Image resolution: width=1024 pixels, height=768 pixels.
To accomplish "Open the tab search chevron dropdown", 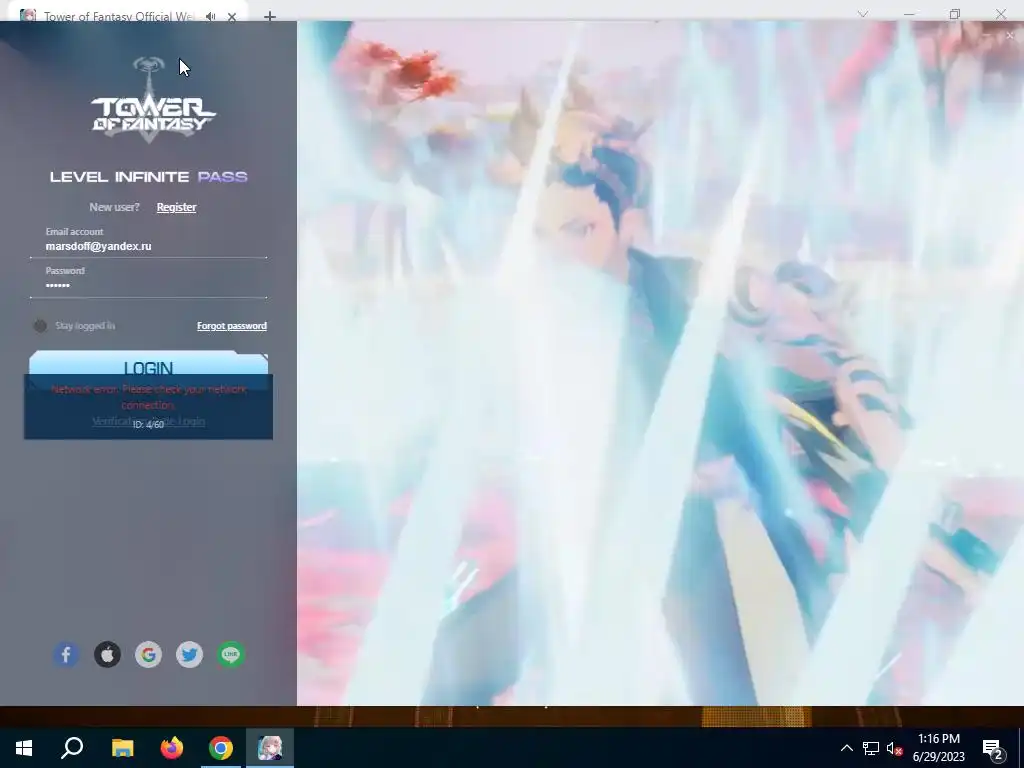I will pyautogui.click(x=863, y=14).
